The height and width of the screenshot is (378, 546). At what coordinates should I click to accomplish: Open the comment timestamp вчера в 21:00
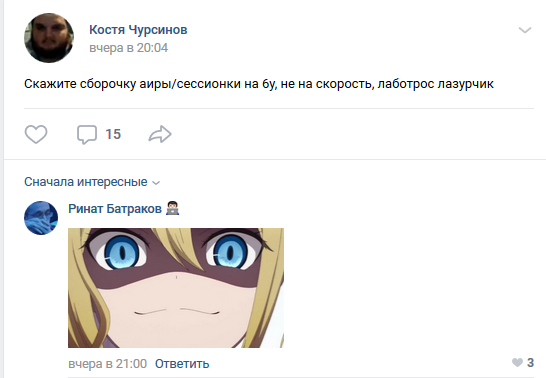coord(108,364)
